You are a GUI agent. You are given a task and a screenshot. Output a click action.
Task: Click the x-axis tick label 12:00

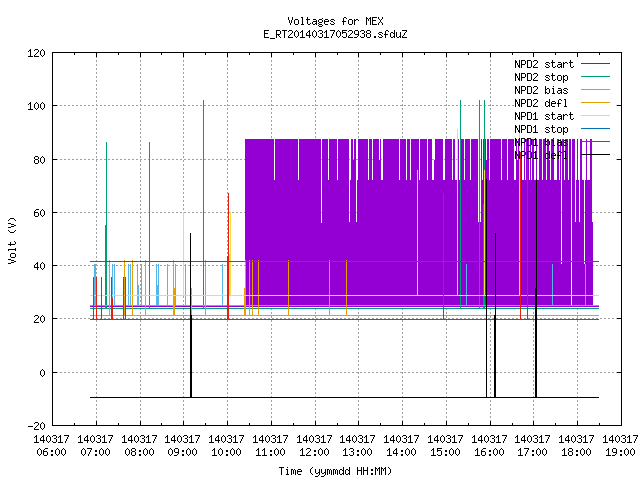pos(314,452)
